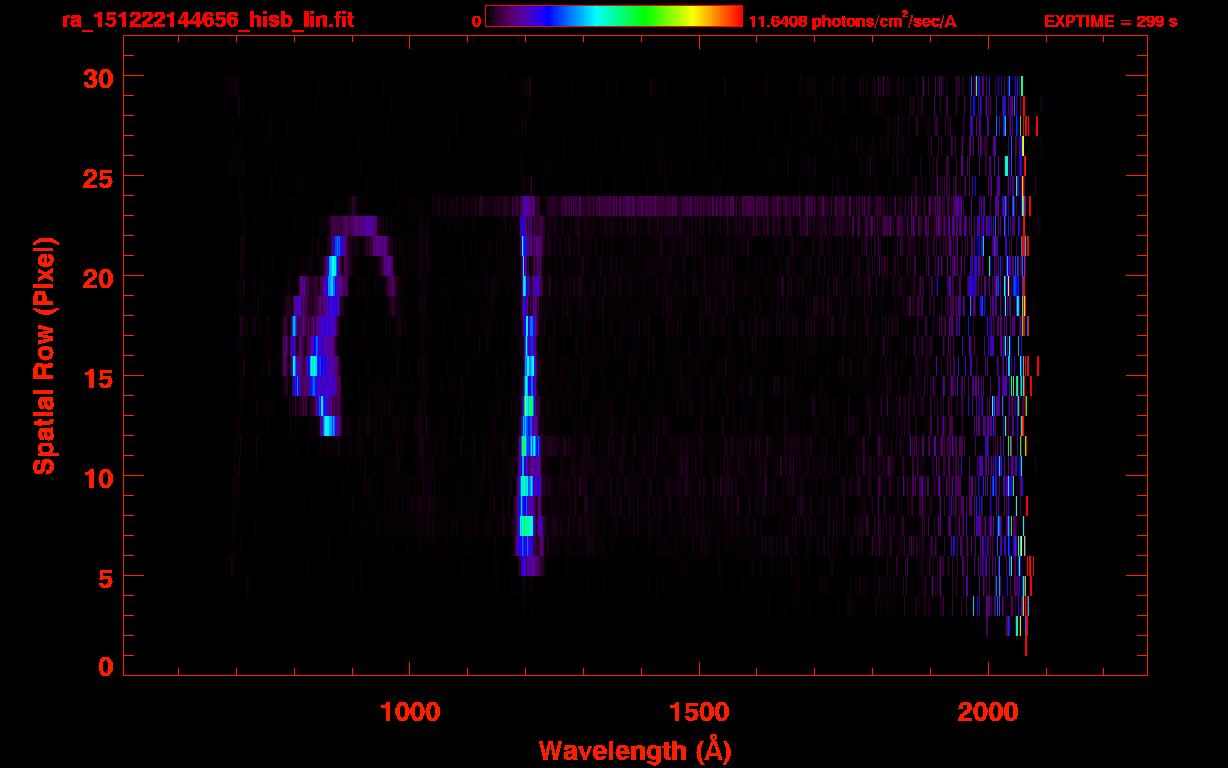Click the file name ra_151222144656_hisb_lin.fit
Image resolution: width=1228 pixels, height=768 pixels.
[x=207, y=20]
